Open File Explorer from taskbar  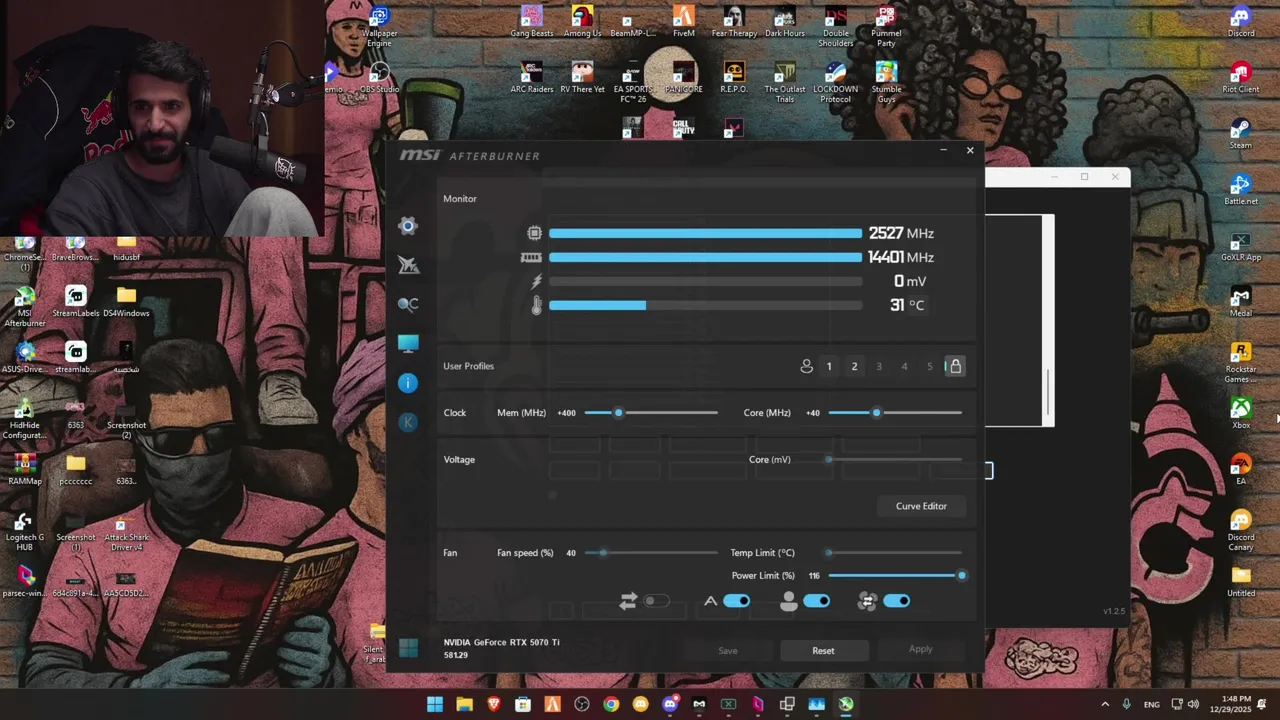[464, 704]
